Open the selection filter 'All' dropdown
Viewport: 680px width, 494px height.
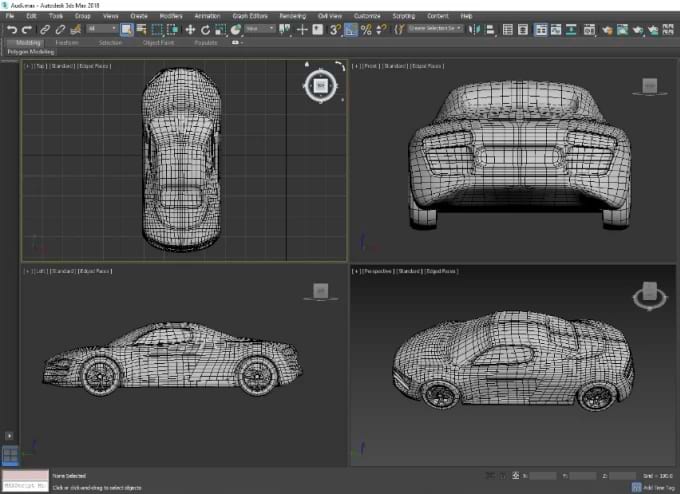click(101, 30)
